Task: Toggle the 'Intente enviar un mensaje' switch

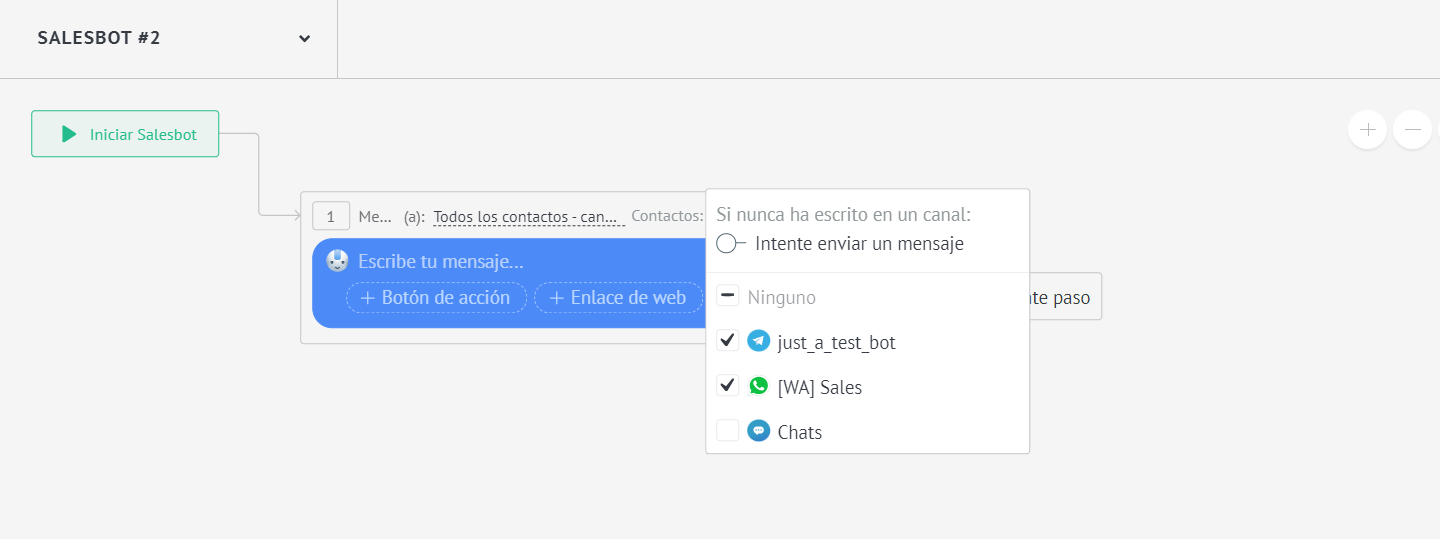Action: click(x=732, y=243)
